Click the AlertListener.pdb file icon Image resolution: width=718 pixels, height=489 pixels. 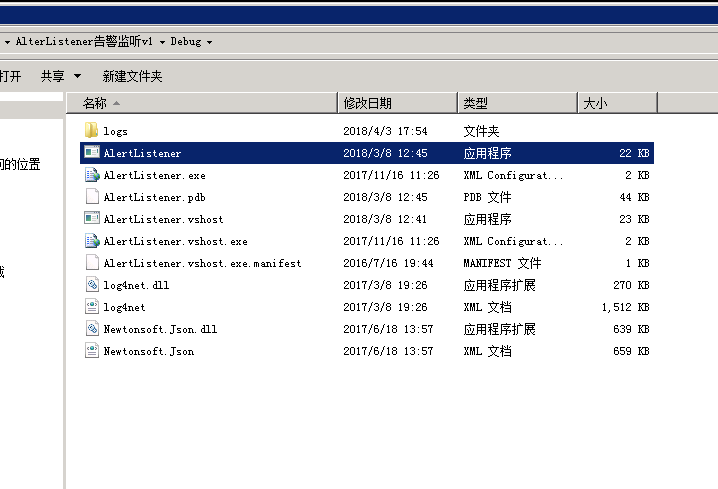[x=92, y=196]
